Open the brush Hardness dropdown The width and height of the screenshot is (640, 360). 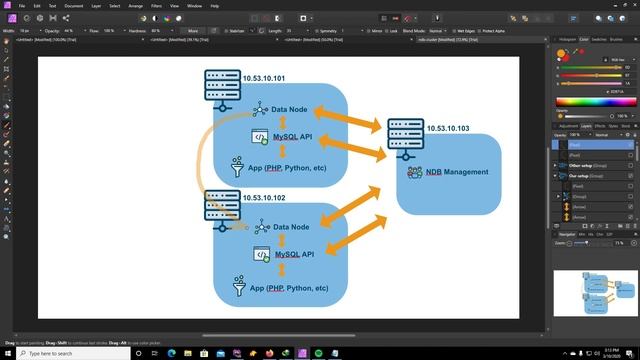coord(172,31)
